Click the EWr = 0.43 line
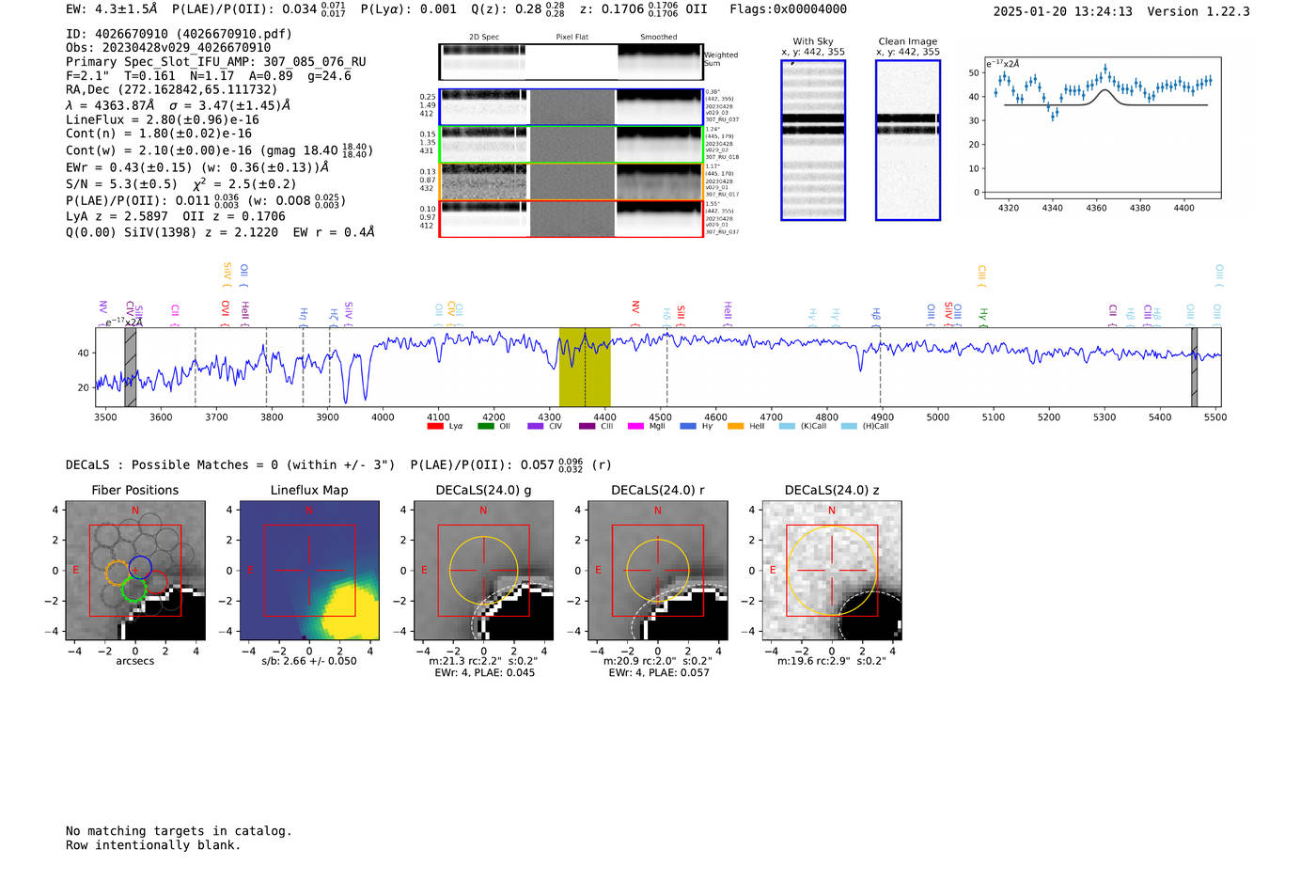This screenshot has width=1316, height=896. (197, 167)
